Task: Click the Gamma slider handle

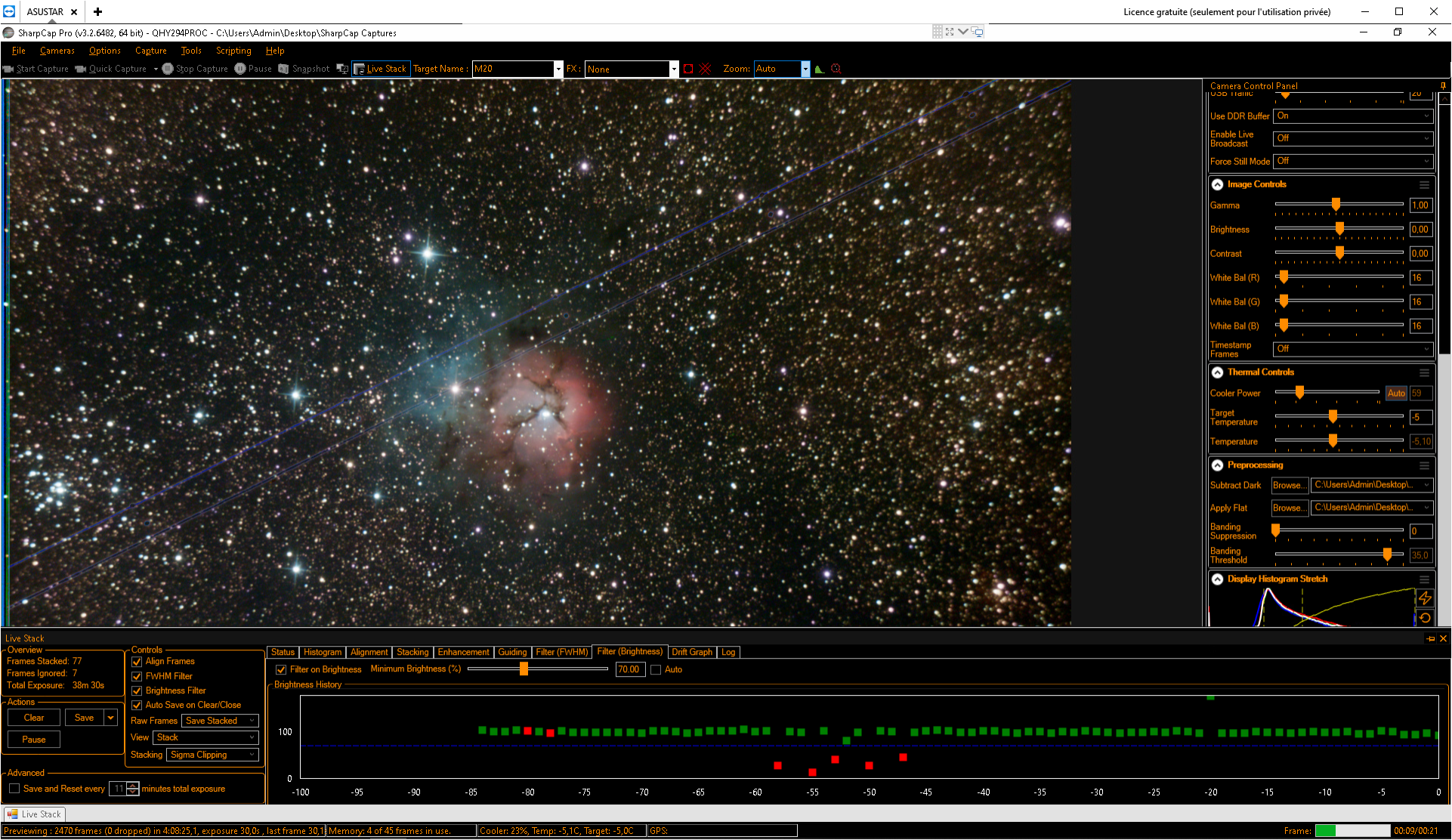Action: [1336, 204]
